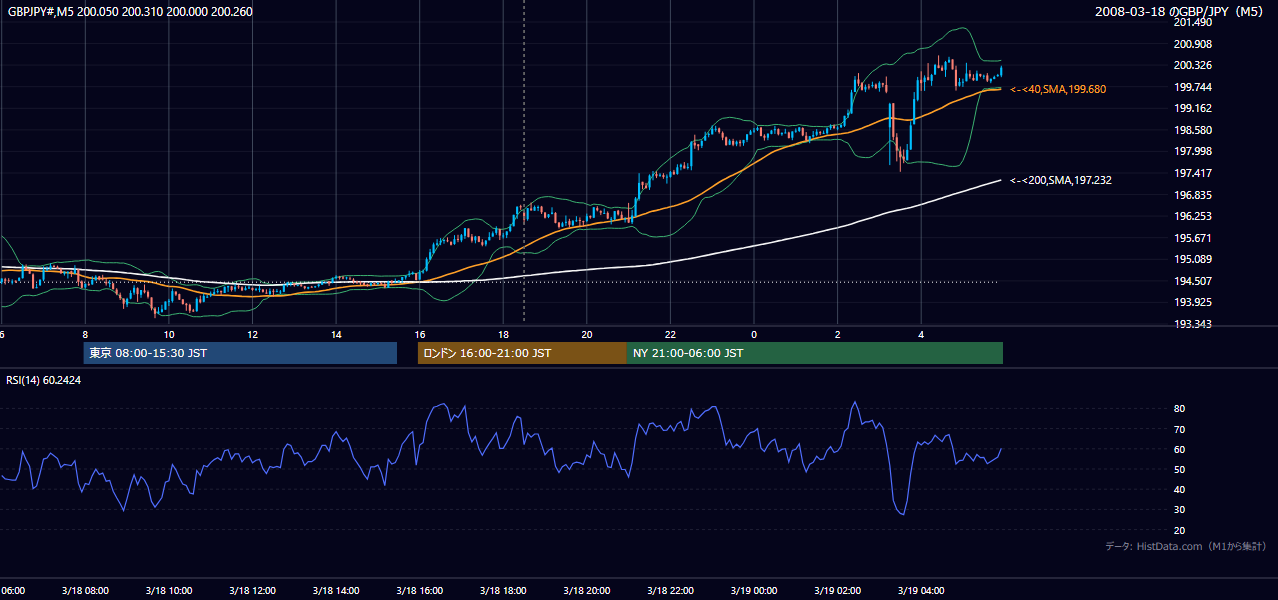Click price axis label 195.089

tap(1194, 259)
